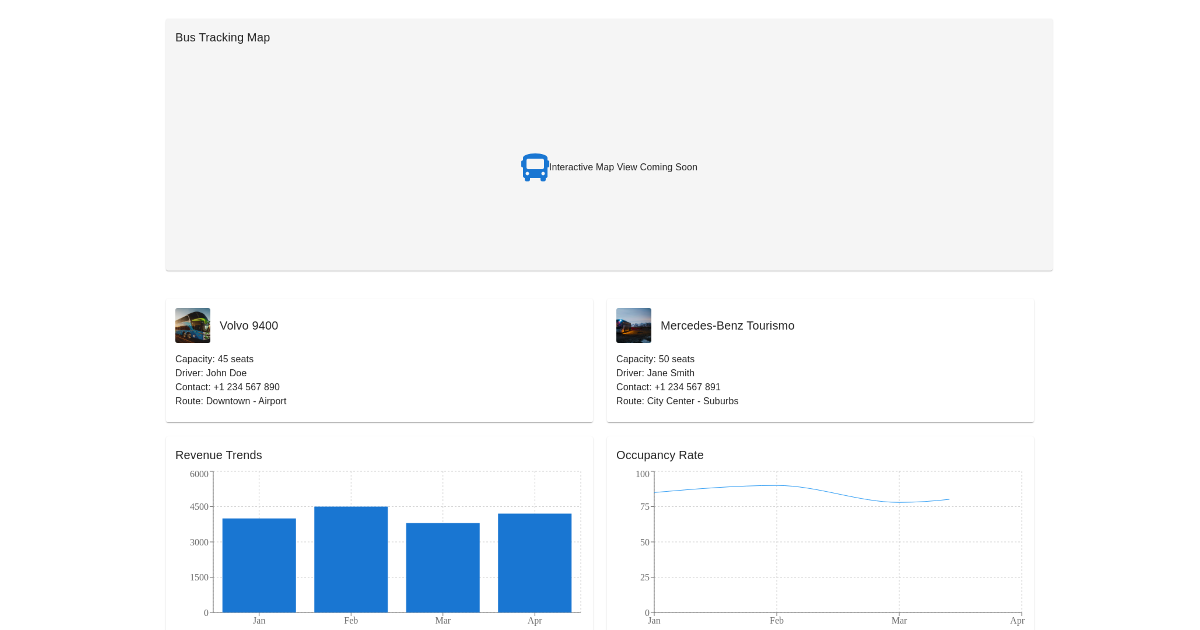Image resolution: width=1200 pixels, height=630 pixels.
Task: Click the Occupancy Rate chart title
Action: 659,455
